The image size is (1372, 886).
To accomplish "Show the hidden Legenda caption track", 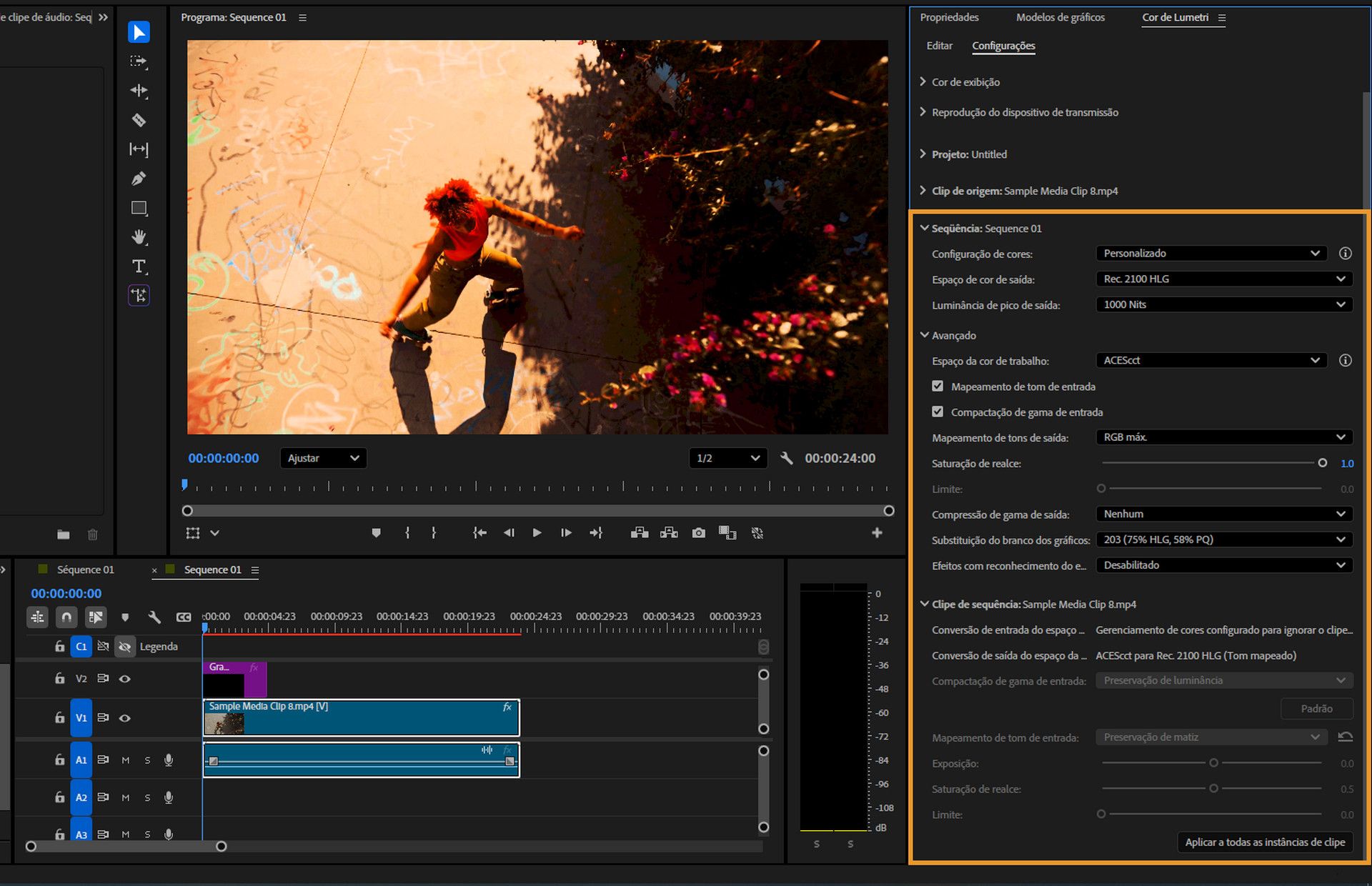I will [125, 646].
